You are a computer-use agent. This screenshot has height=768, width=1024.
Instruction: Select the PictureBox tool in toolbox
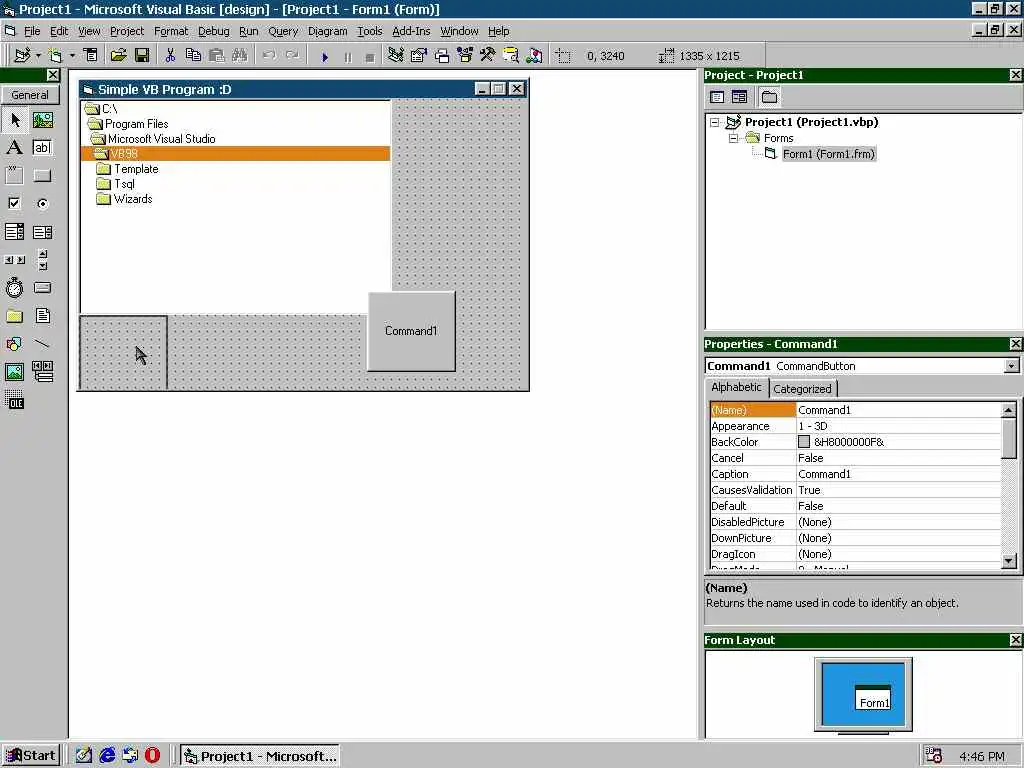pyautogui.click(x=42, y=120)
